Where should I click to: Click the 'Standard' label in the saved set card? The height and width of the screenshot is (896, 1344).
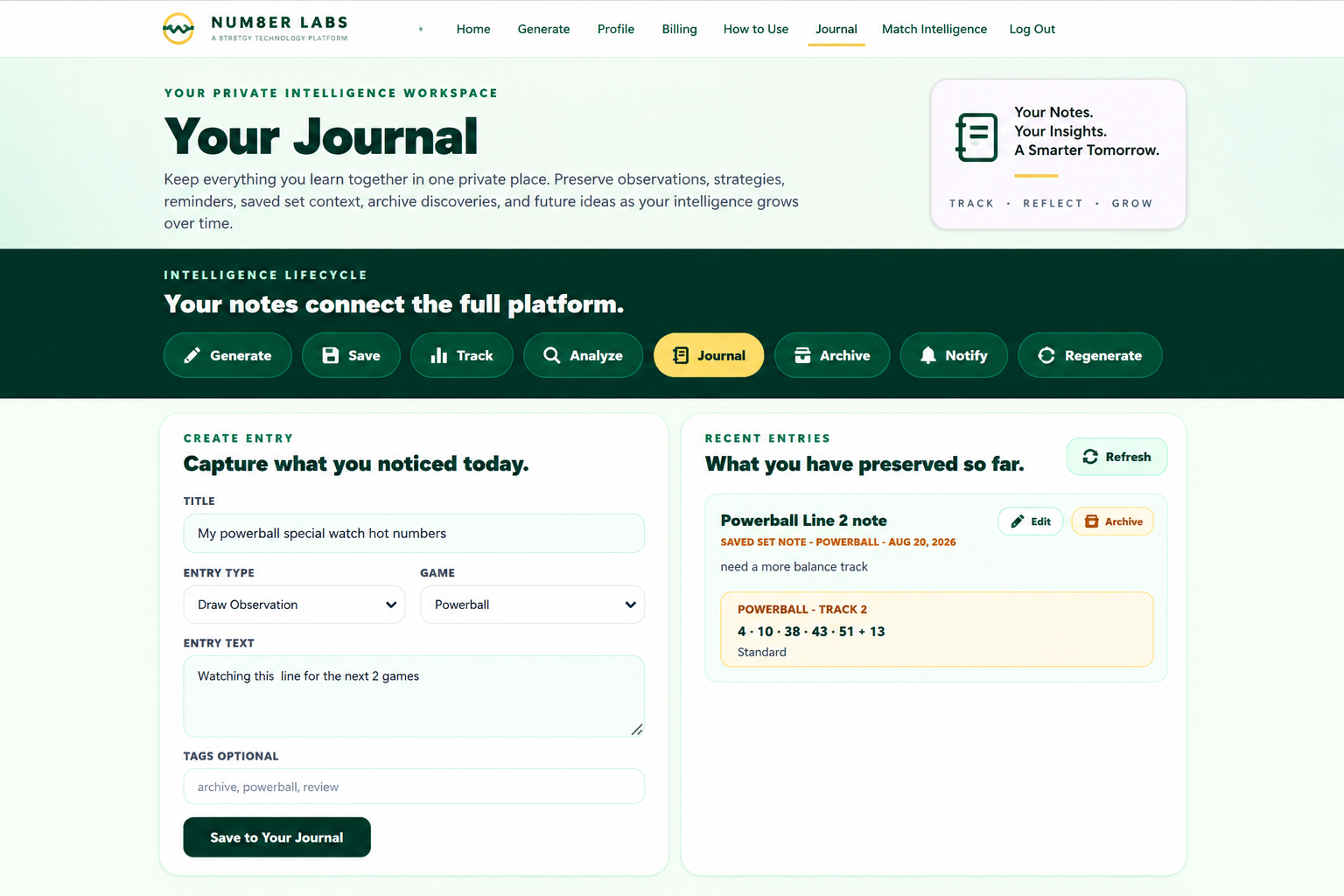point(761,652)
